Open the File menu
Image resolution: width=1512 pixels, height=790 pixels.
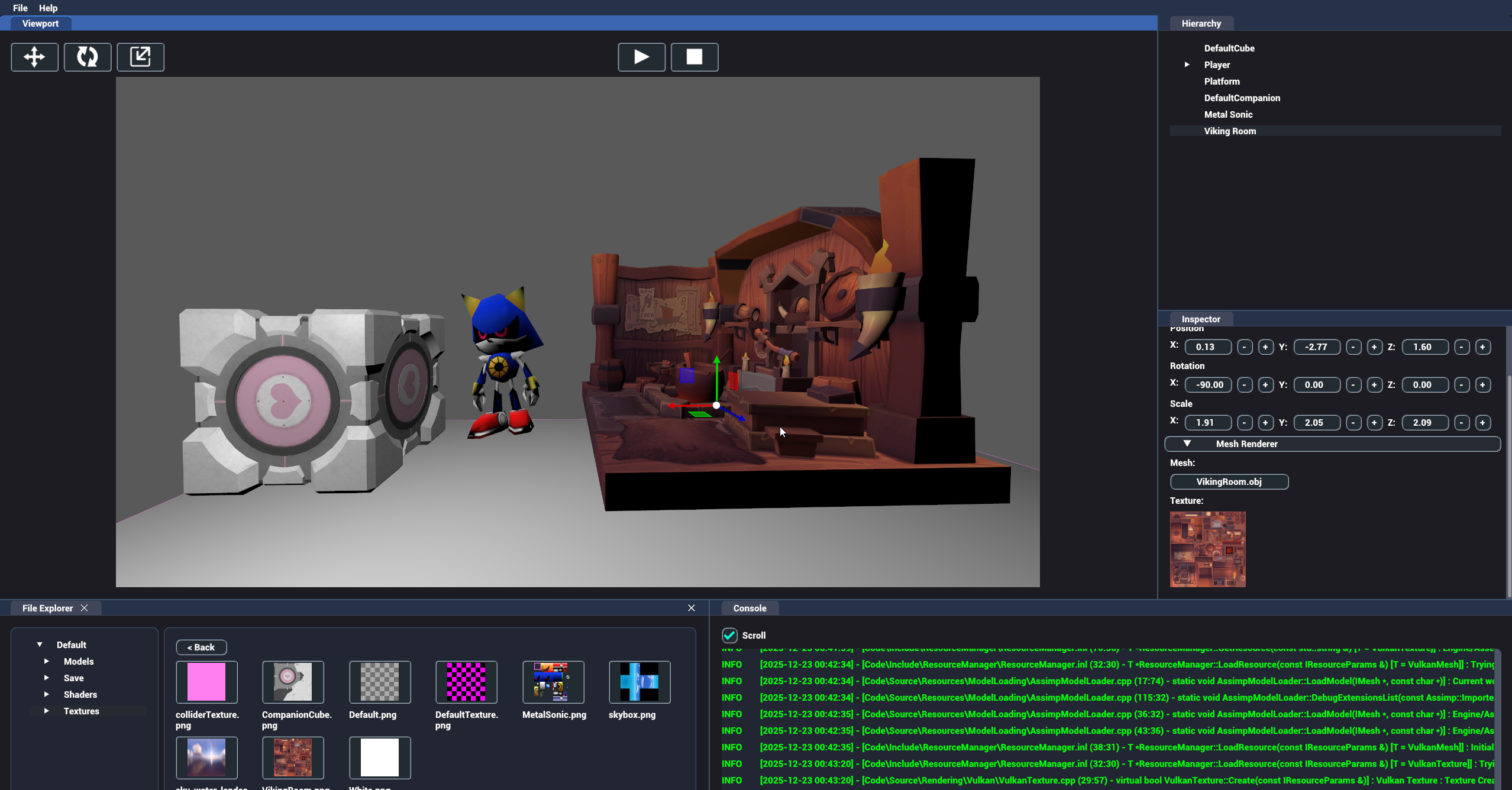20,8
